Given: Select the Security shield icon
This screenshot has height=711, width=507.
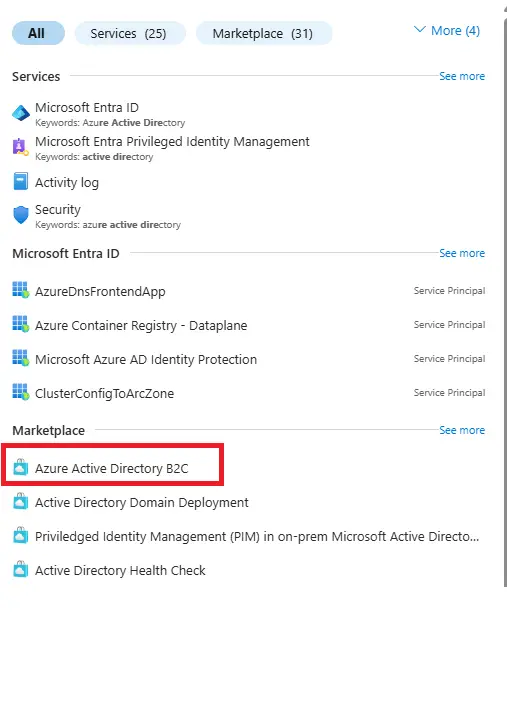Looking at the screenshot, I should click(x=21, y=215).
